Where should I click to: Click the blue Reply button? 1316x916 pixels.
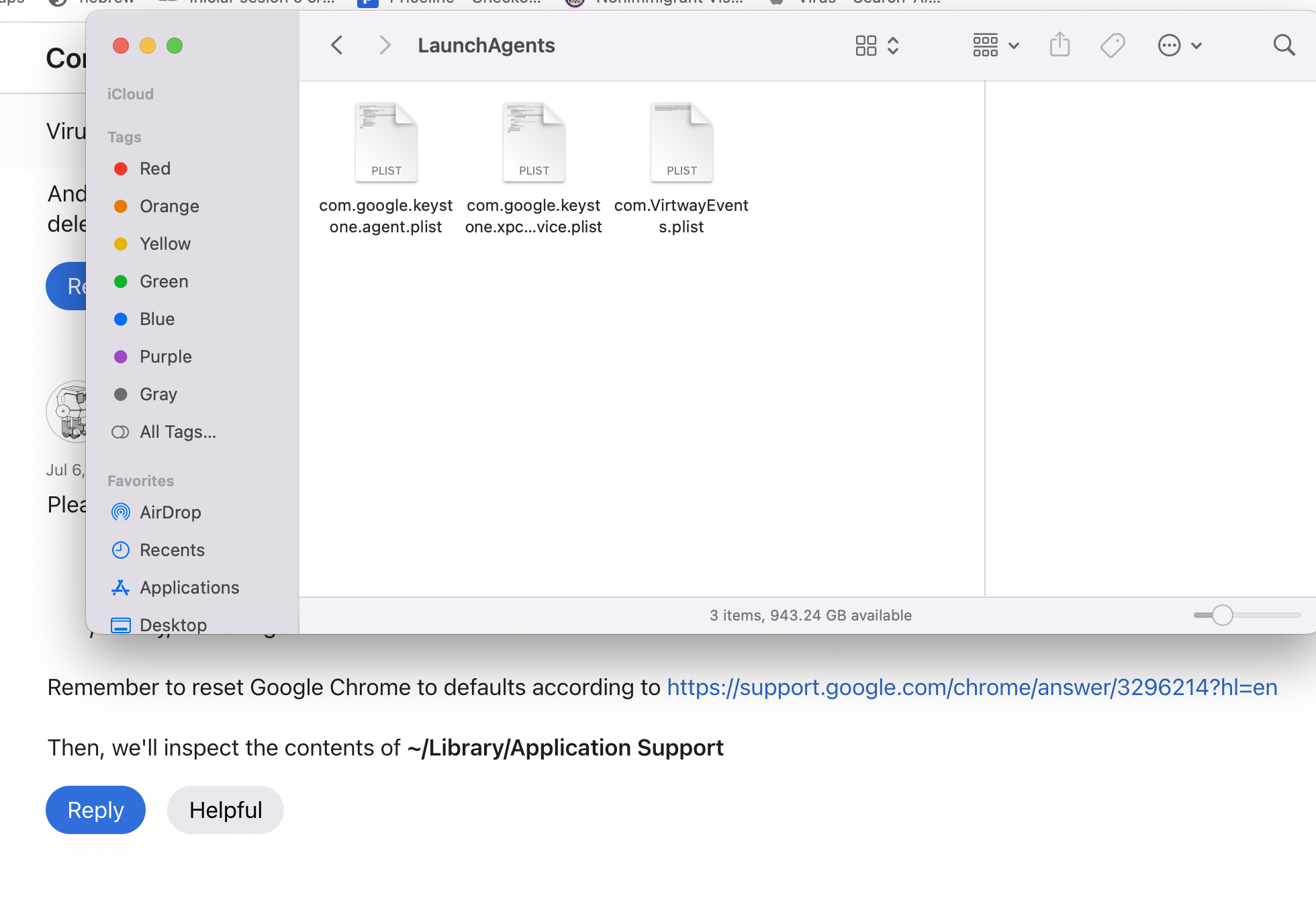pos(95,810)
